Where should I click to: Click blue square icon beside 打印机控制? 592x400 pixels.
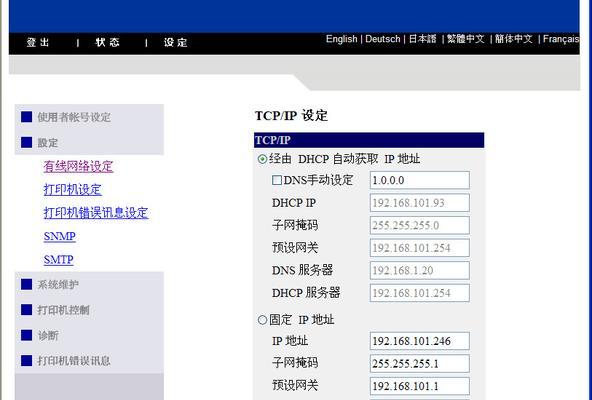[26, 310]
